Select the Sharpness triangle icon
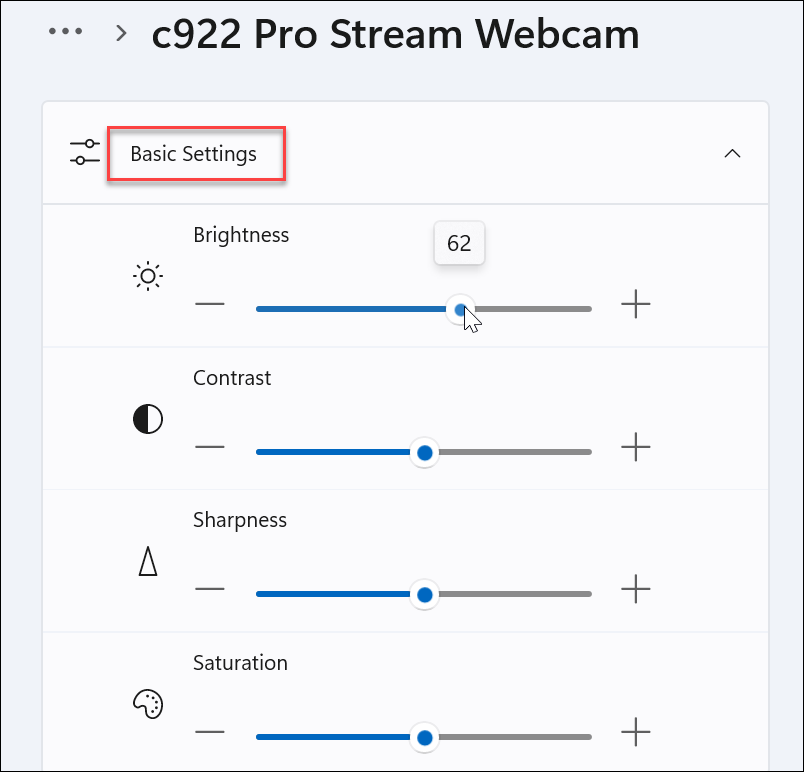Screen dimensions: 804x772 point(147,561)
